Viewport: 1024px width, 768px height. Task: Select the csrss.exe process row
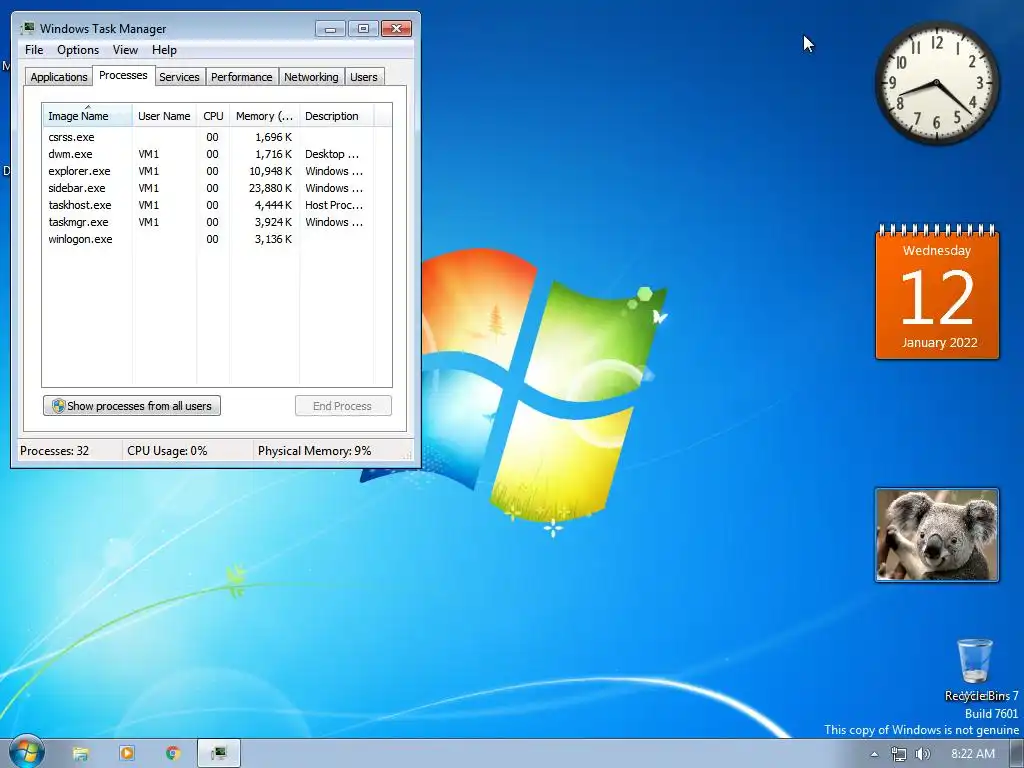coord(208,137)
